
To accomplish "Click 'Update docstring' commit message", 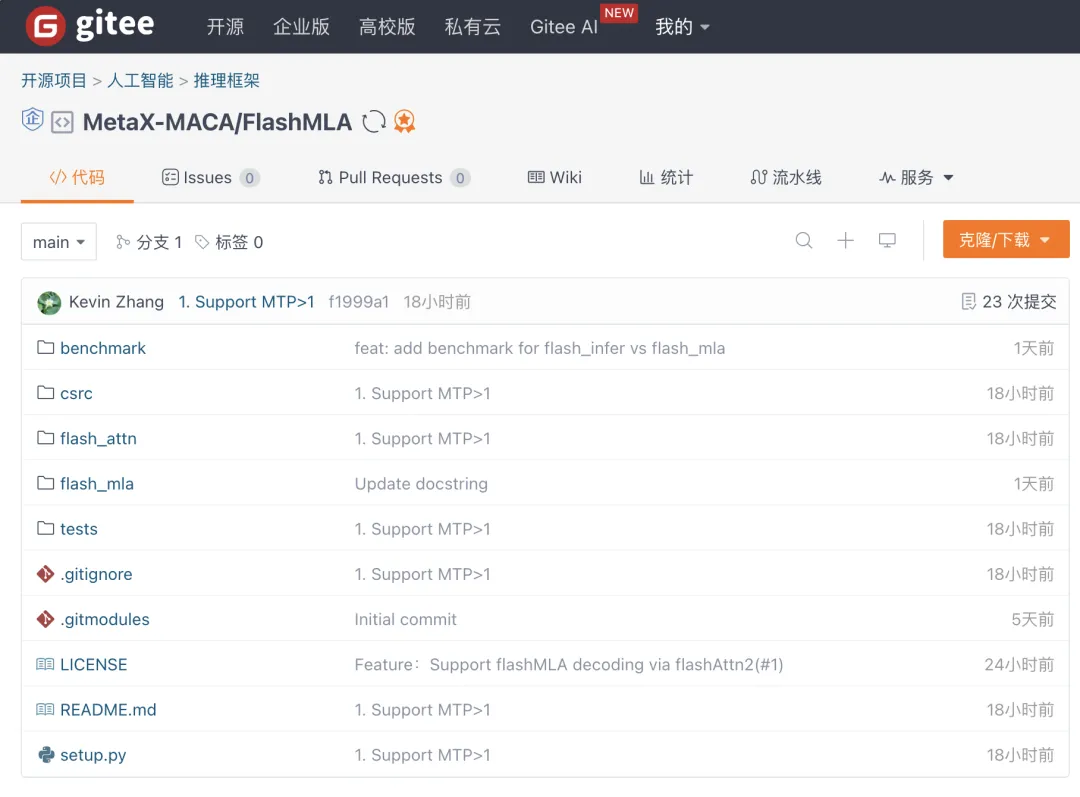I will (x=421, y=484).
